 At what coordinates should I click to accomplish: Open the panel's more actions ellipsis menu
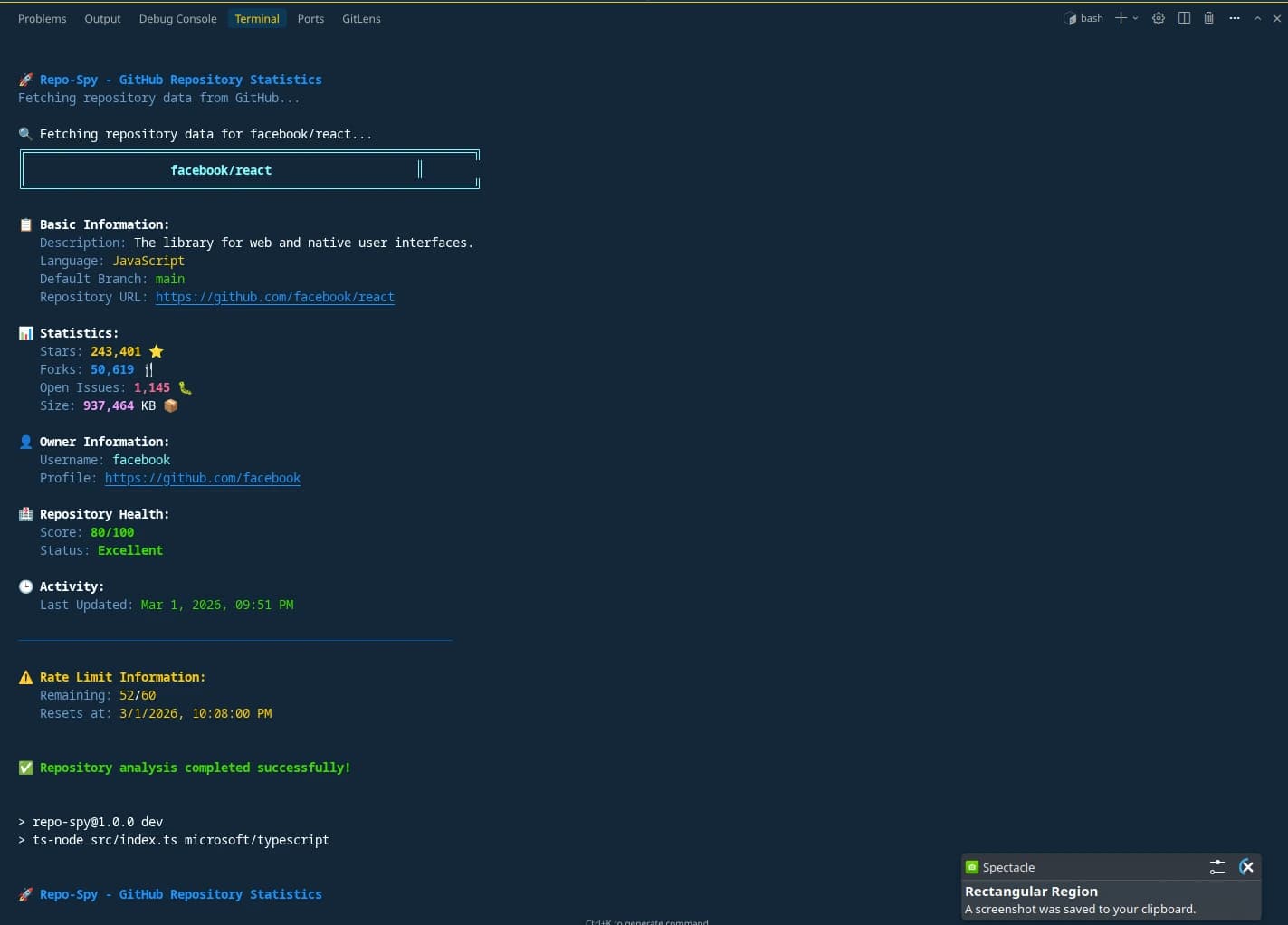click(x=1234, y=18)
